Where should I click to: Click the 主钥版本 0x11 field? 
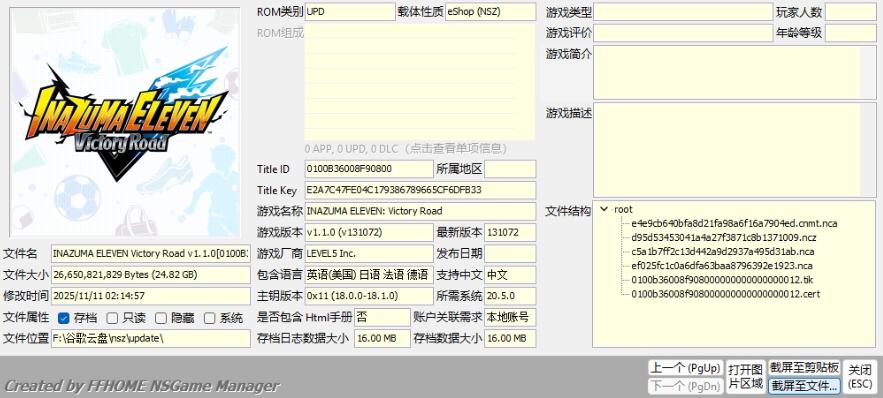click(369, 296)
